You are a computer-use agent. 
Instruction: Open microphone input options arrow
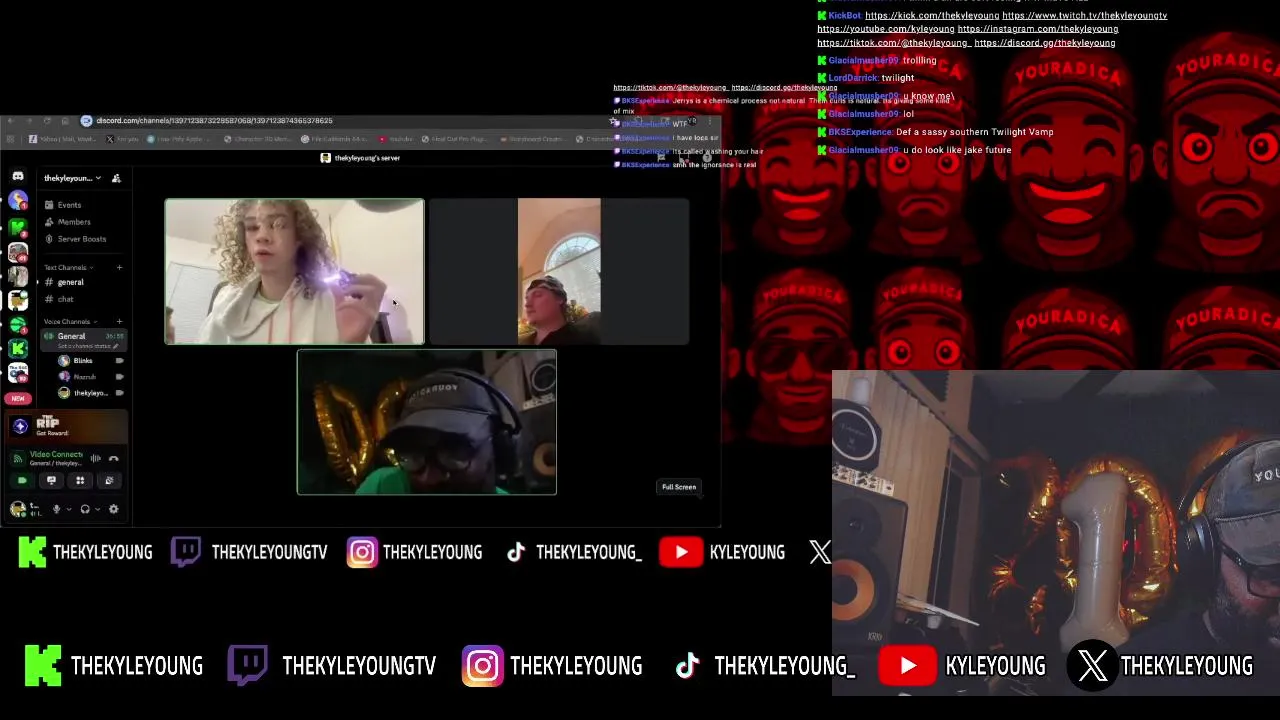(x=68, y=509)
